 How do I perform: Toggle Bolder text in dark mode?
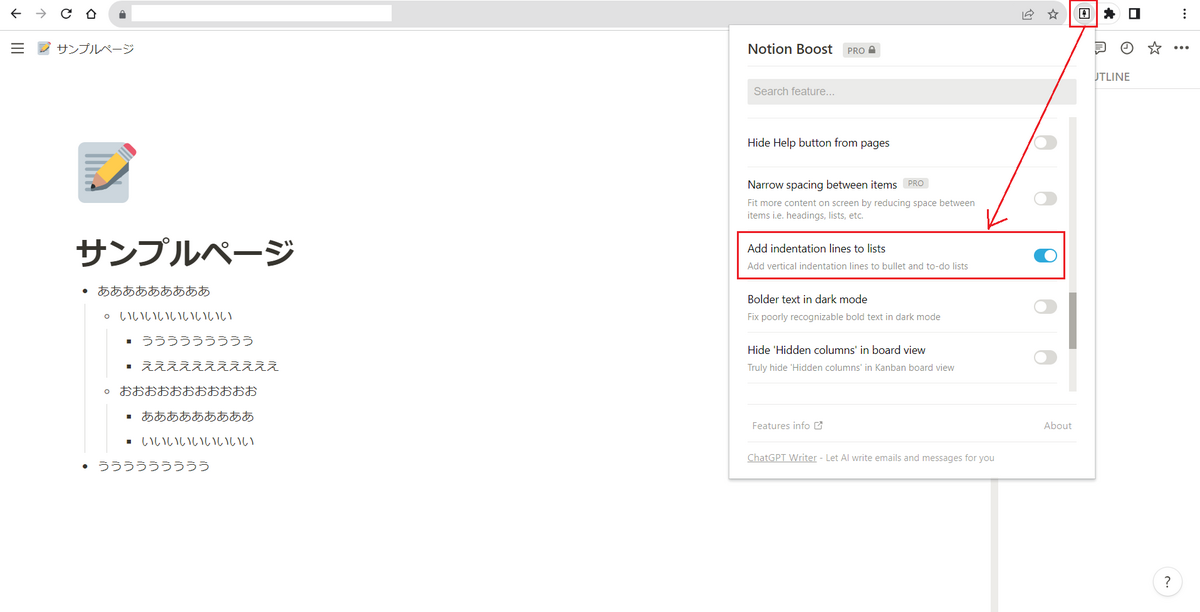point(1045,307)
